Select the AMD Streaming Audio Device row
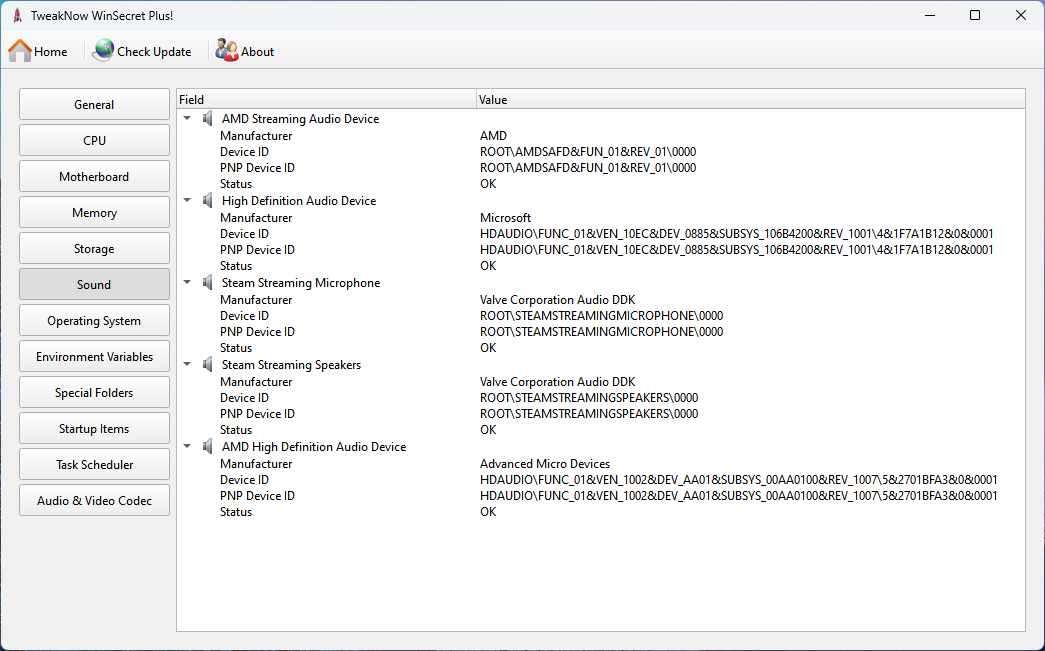Screen dimensions: 1045x651 point(600,119)
